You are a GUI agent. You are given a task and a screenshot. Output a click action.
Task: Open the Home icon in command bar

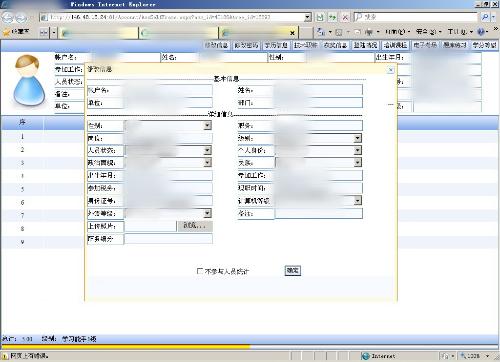pyautogui.click(x=321, y=32)
